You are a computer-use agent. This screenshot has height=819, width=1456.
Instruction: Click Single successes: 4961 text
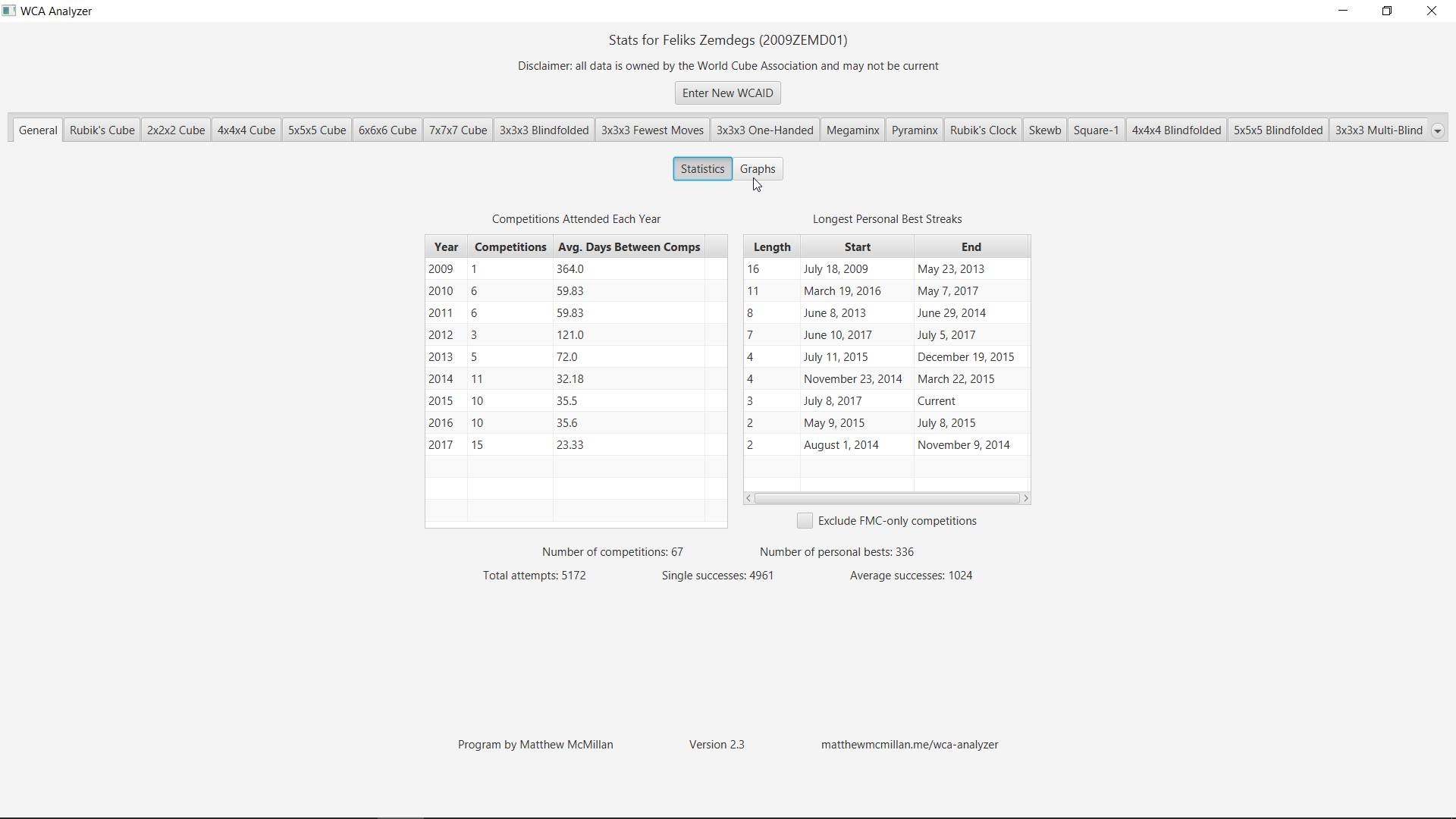point(717,576)
